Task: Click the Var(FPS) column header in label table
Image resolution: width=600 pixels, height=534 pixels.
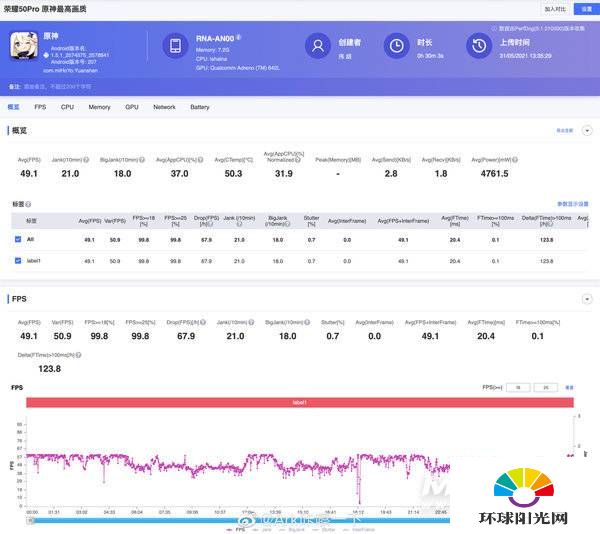Action: [115, 221]
